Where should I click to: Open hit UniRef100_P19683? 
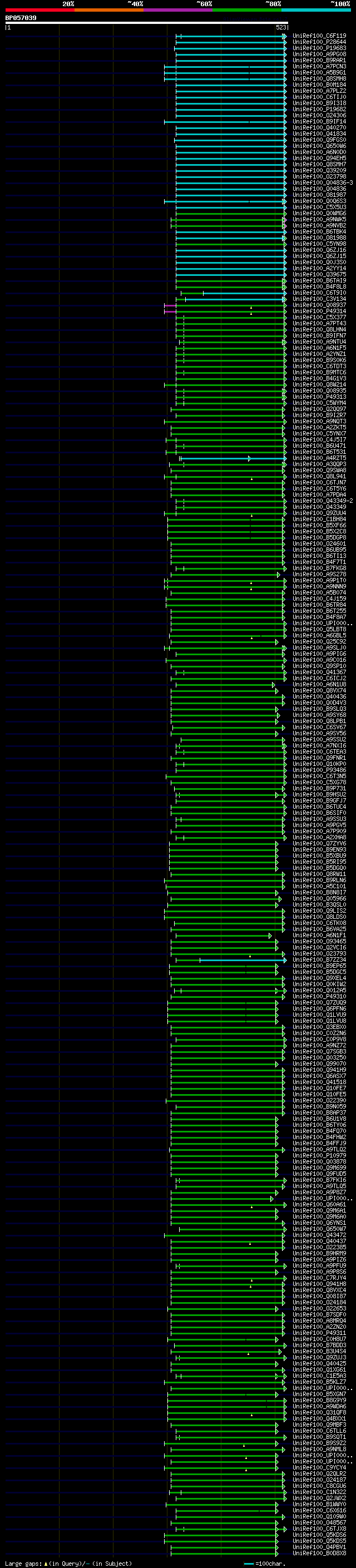click(319, 48)
